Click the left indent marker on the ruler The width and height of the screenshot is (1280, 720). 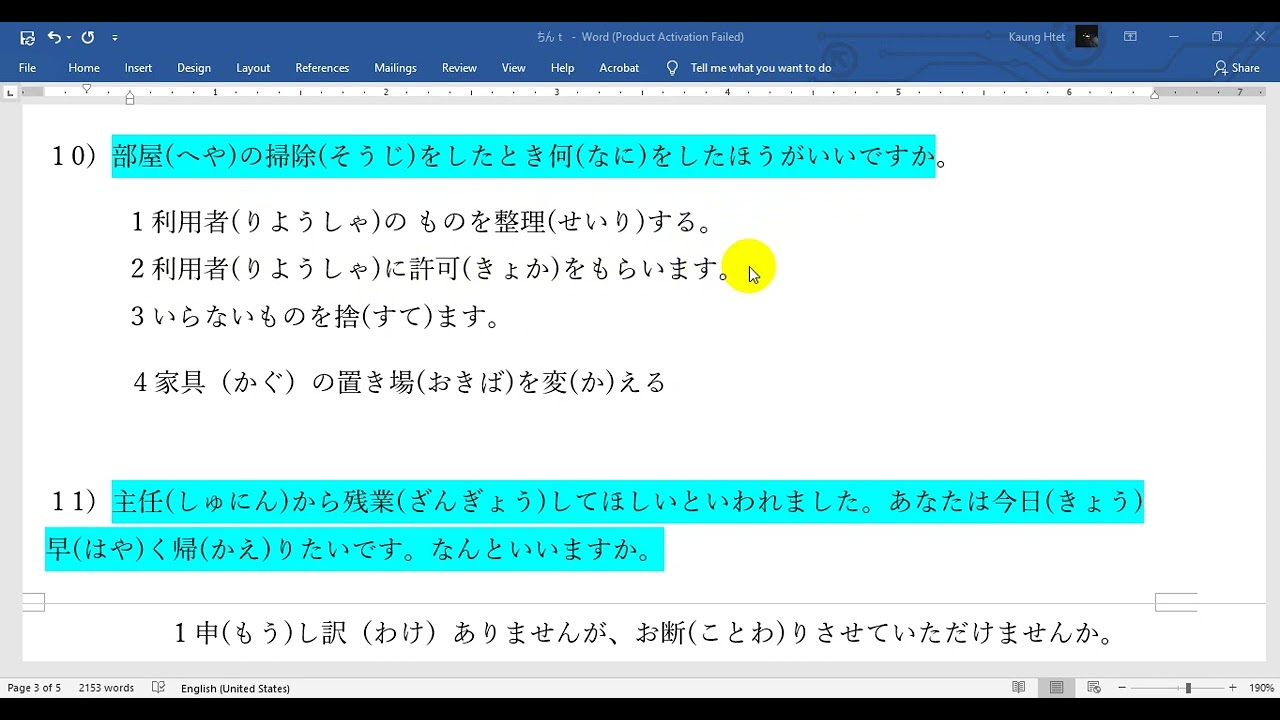click(130, 99)
